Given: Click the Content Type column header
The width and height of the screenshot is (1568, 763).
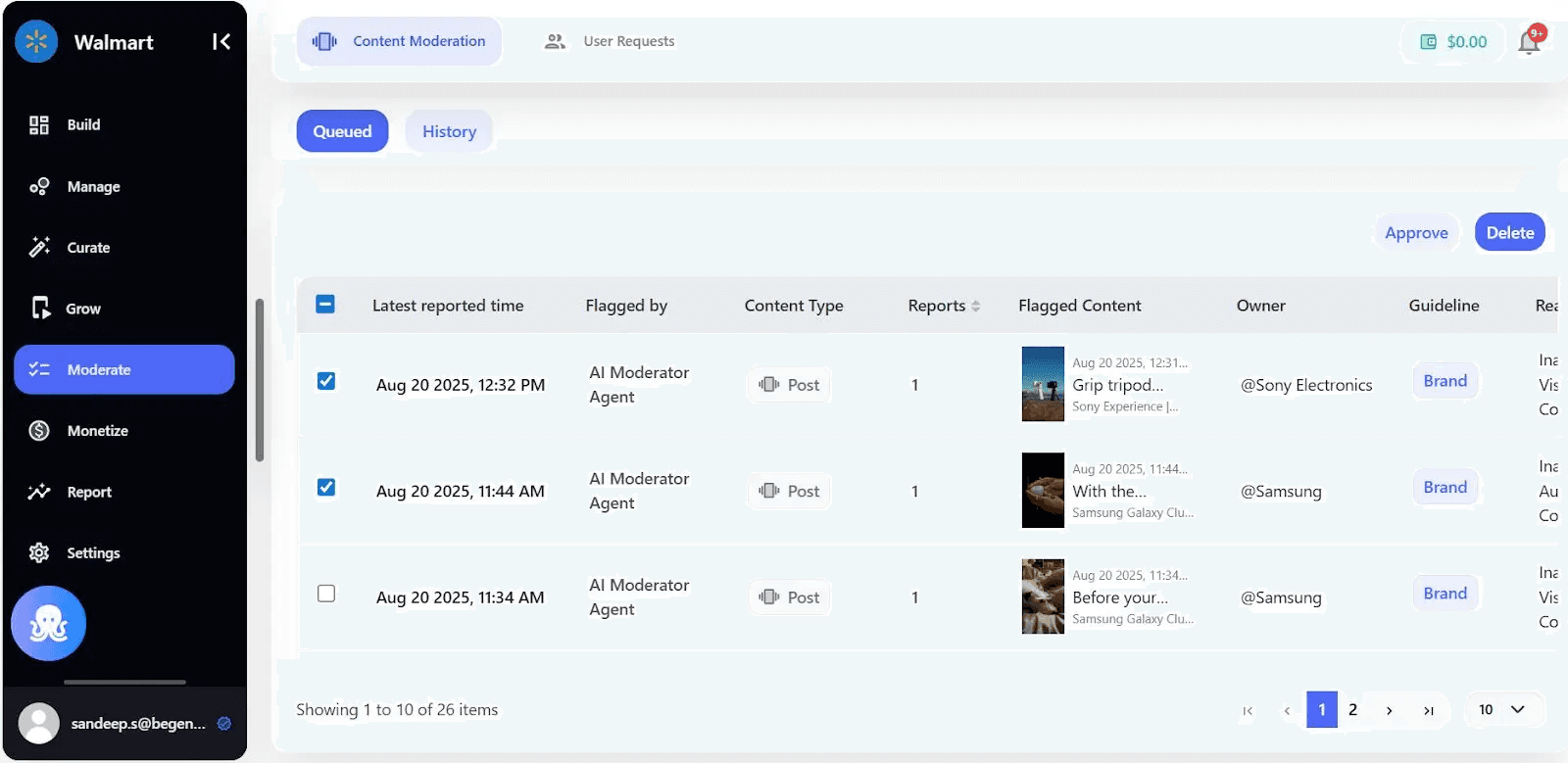Looking at the screenshot, I should click(x=794, y=306).
